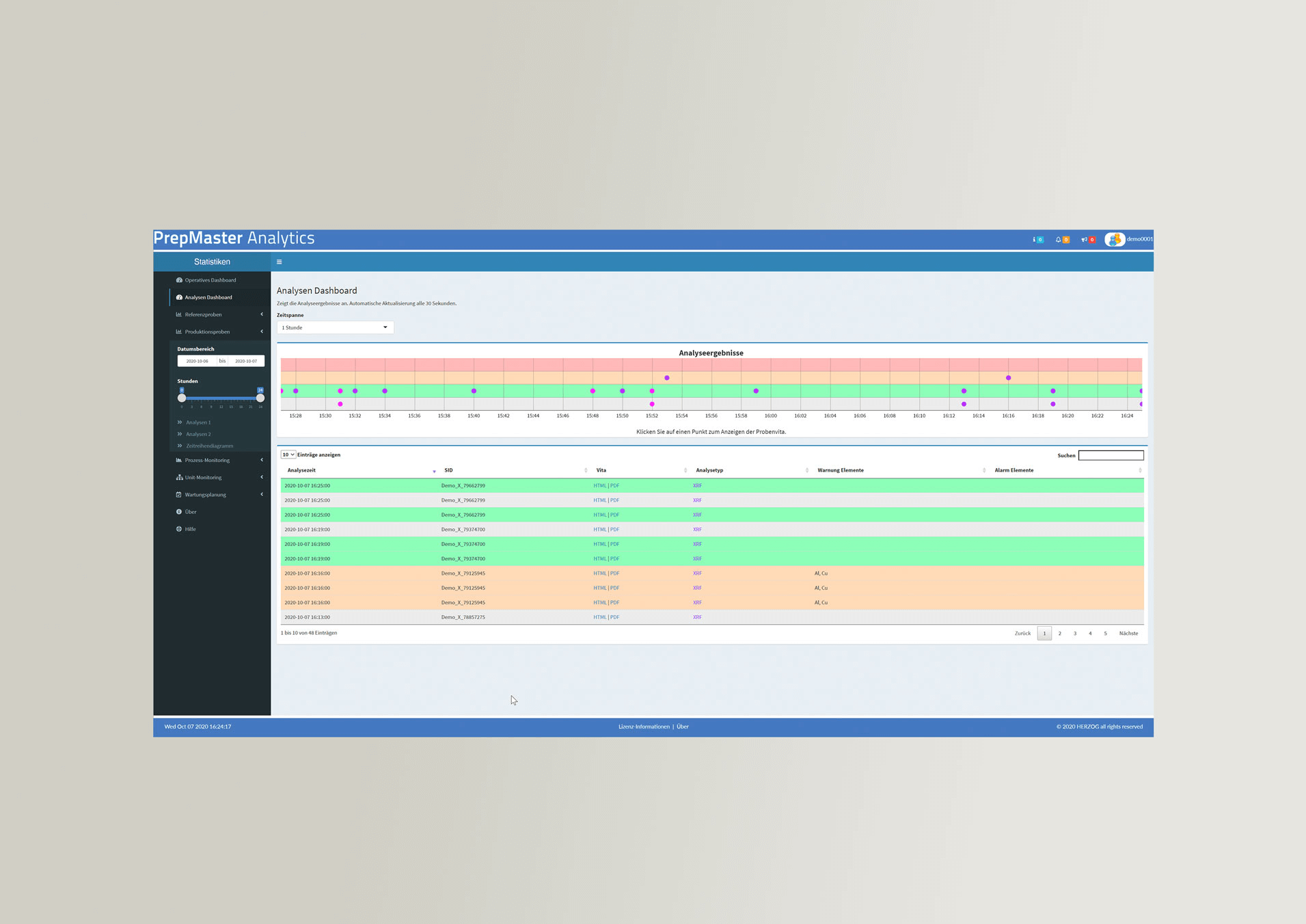This screenshot has height=924, width=1306.
Task: Open Über via its info icon in sidebar
Action: tap(179, 512)
